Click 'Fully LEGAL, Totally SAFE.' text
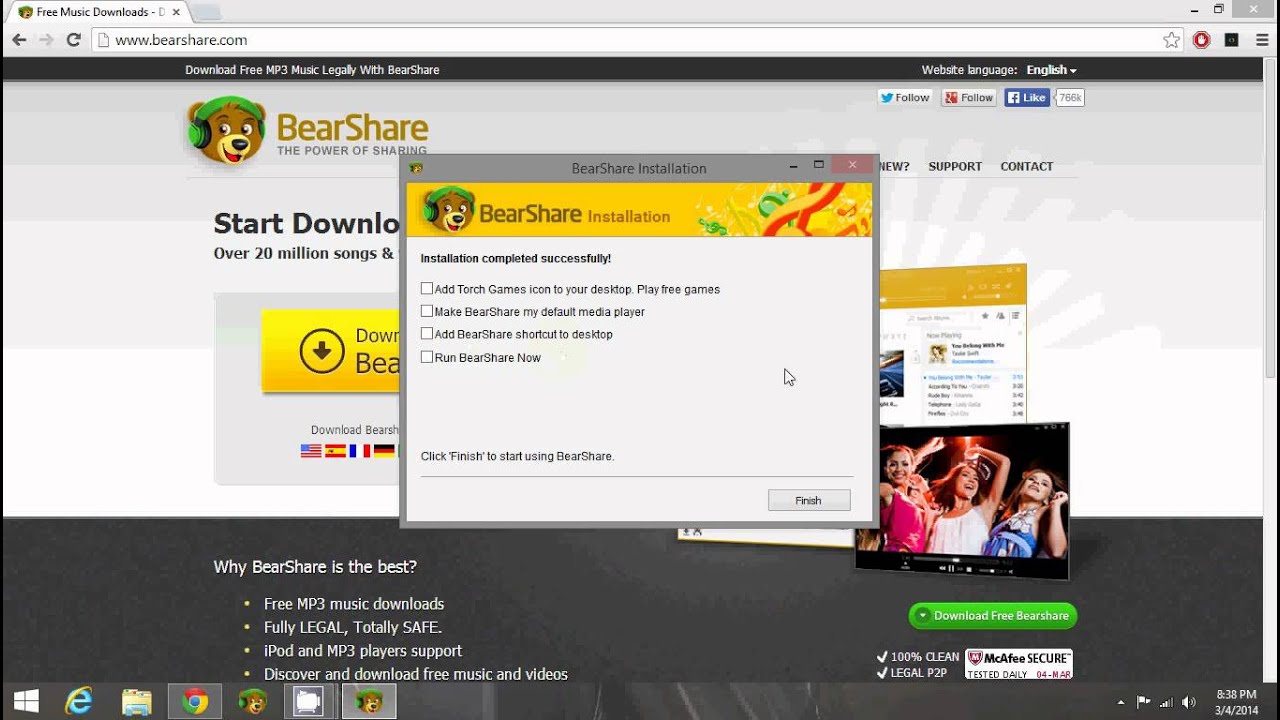Viewport: 1280px width, 720px height. [353, 627]
